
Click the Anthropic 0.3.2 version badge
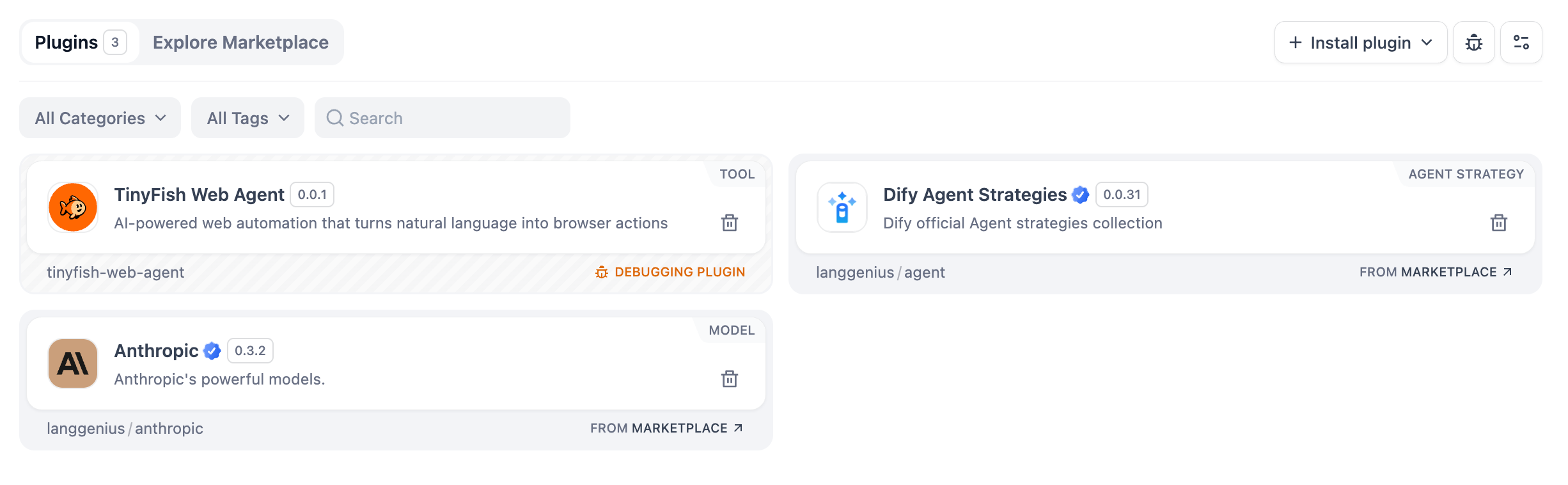(250, 351)
